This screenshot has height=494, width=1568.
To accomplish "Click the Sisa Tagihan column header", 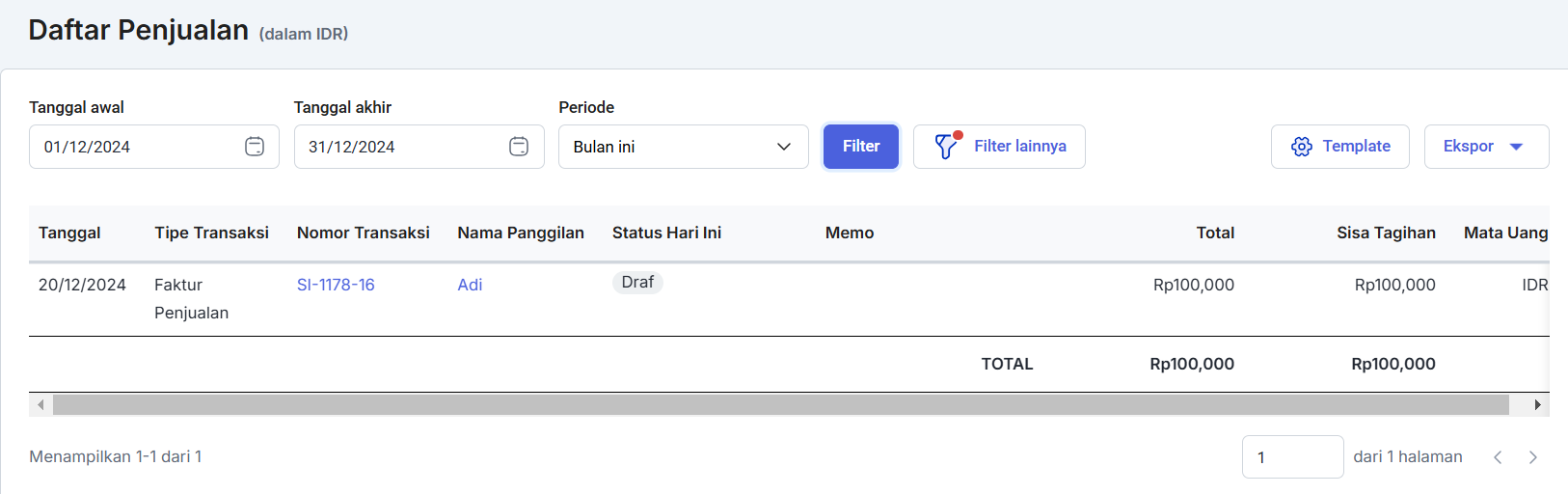I will click(1386, 233).
